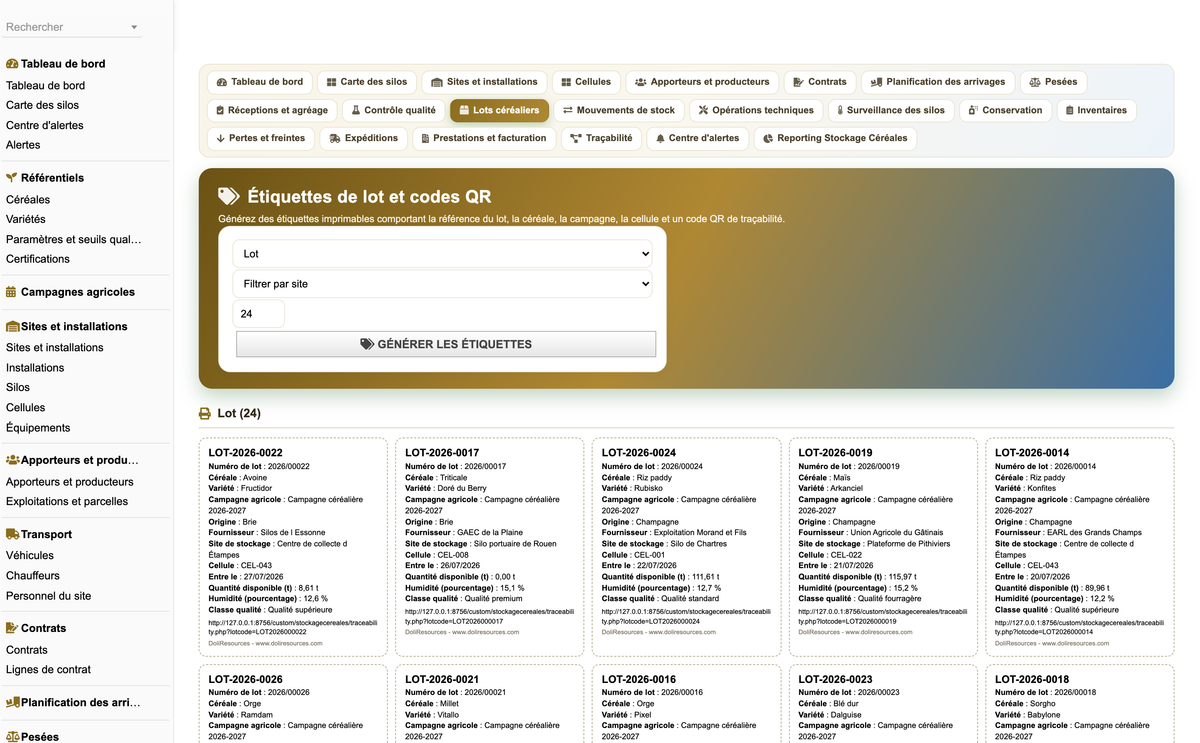Open Céréales in sidebar

[x=28, y=199]
